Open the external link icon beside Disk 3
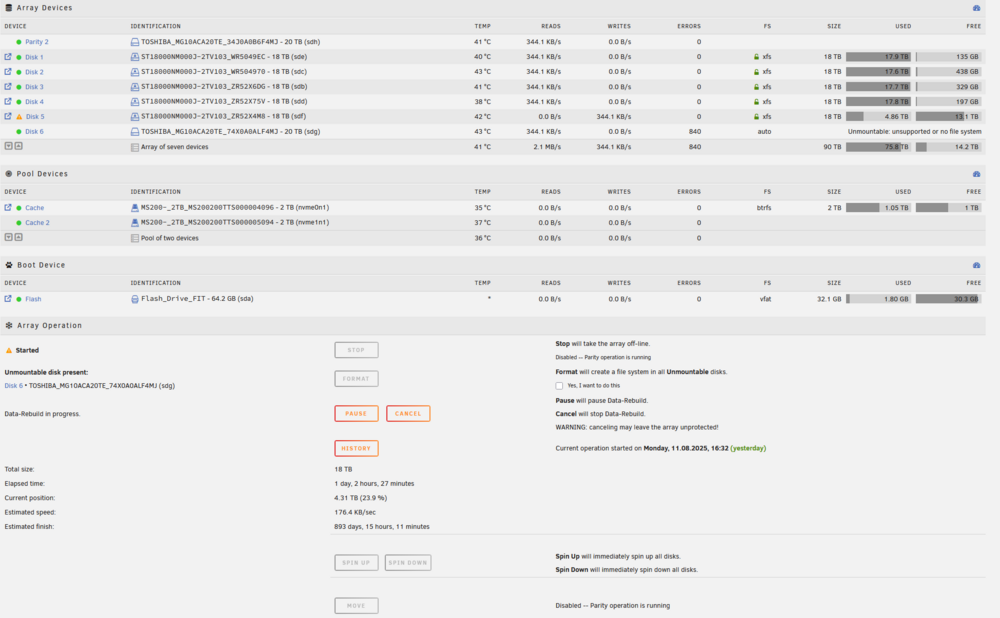 [8, 87]
